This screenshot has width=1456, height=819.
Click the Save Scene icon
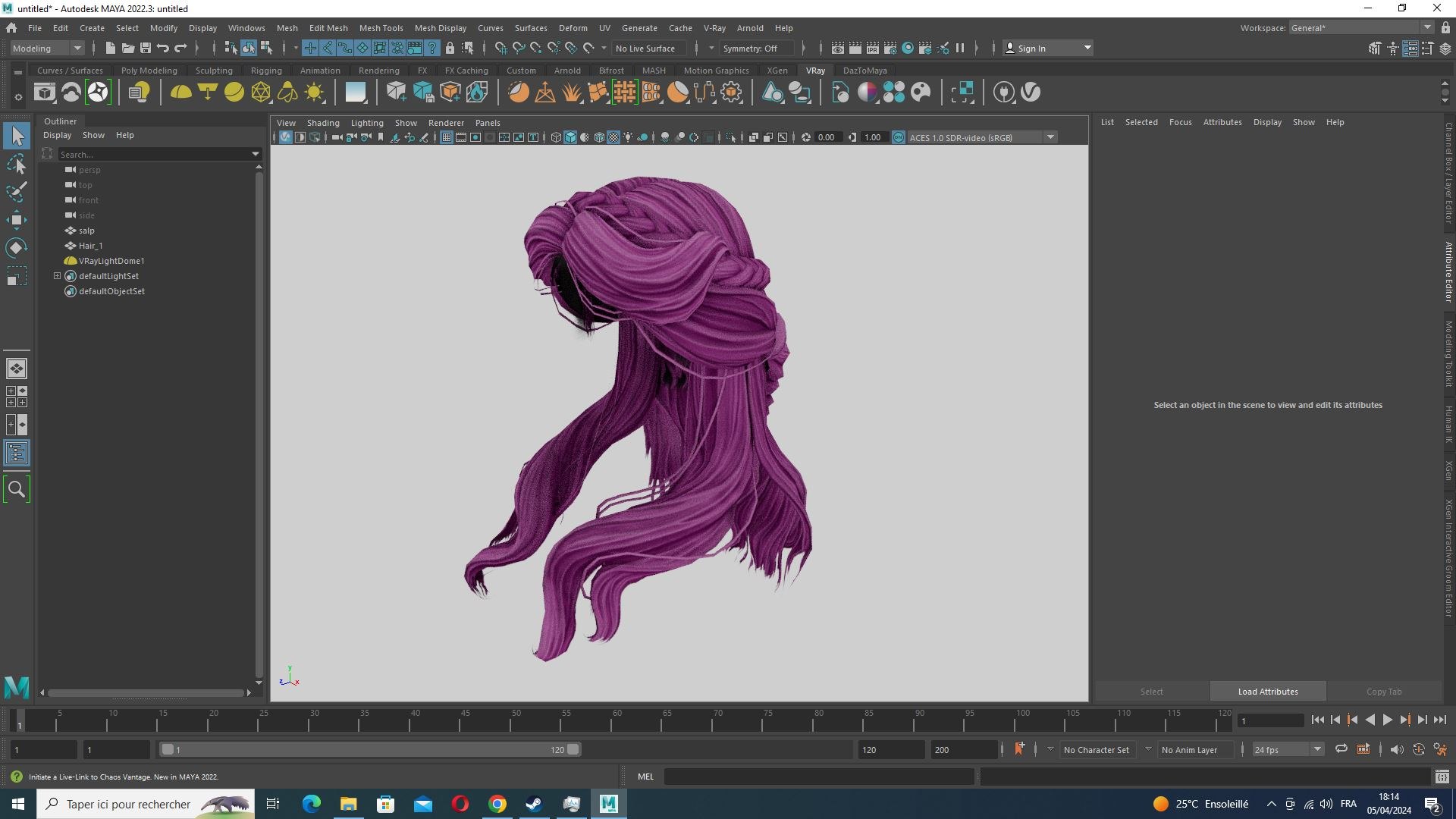point(146,48)
